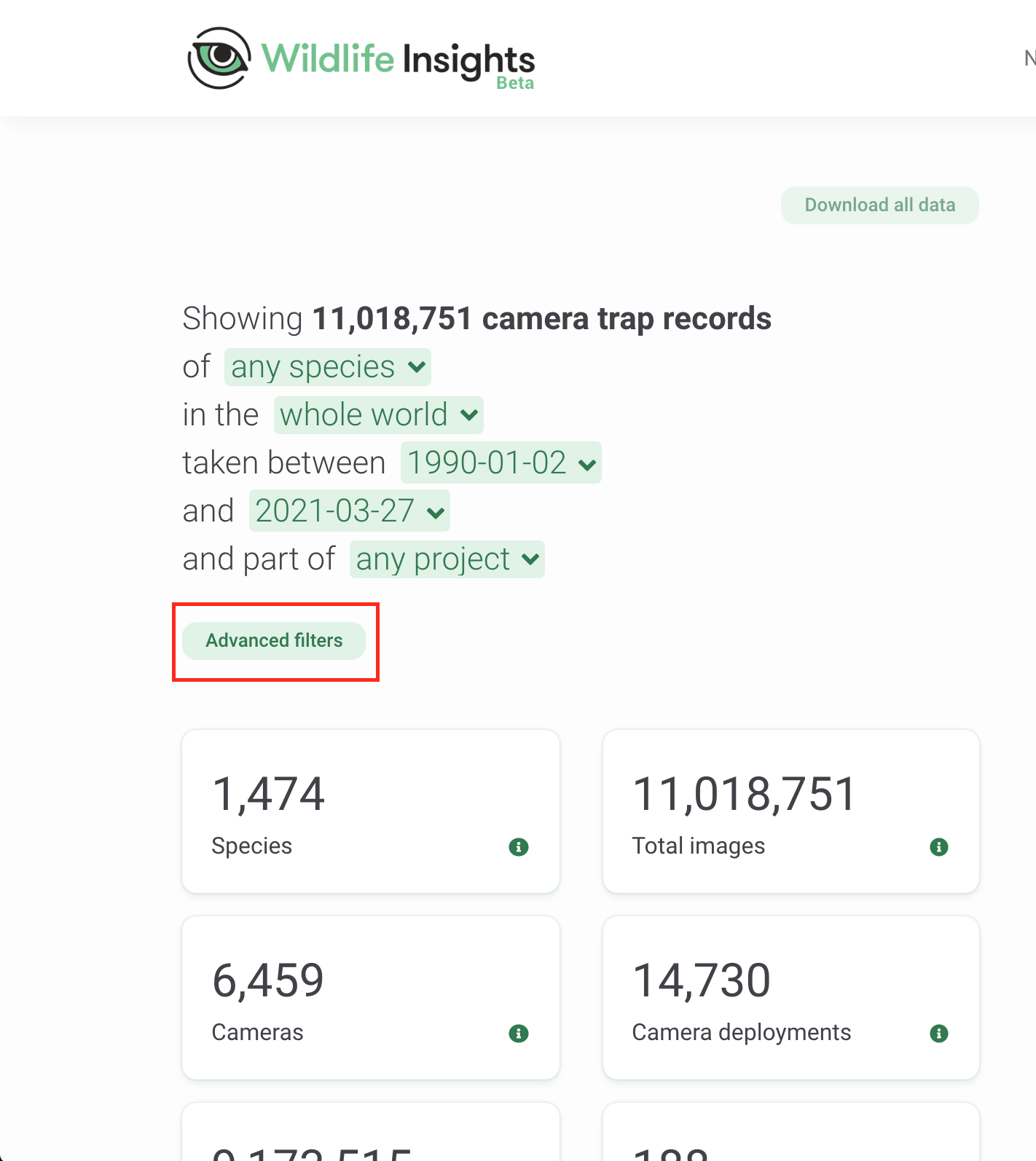This screenshot has width=1036, height=1161.
Task: Open info icon on Species card
Action: tap(519, 847)
